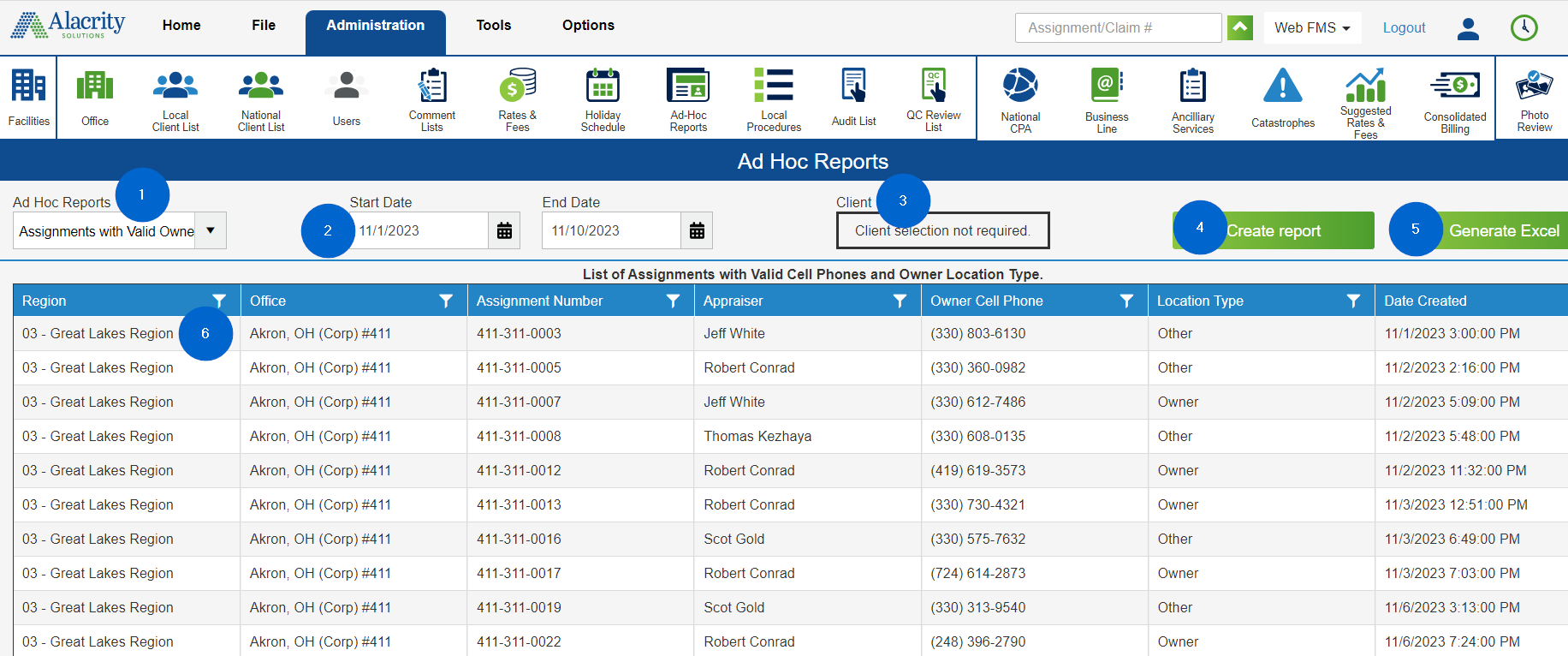Click phone number (330) 612-7486
This screenshot has height=656, width=1568.
[x=978, y=402]
